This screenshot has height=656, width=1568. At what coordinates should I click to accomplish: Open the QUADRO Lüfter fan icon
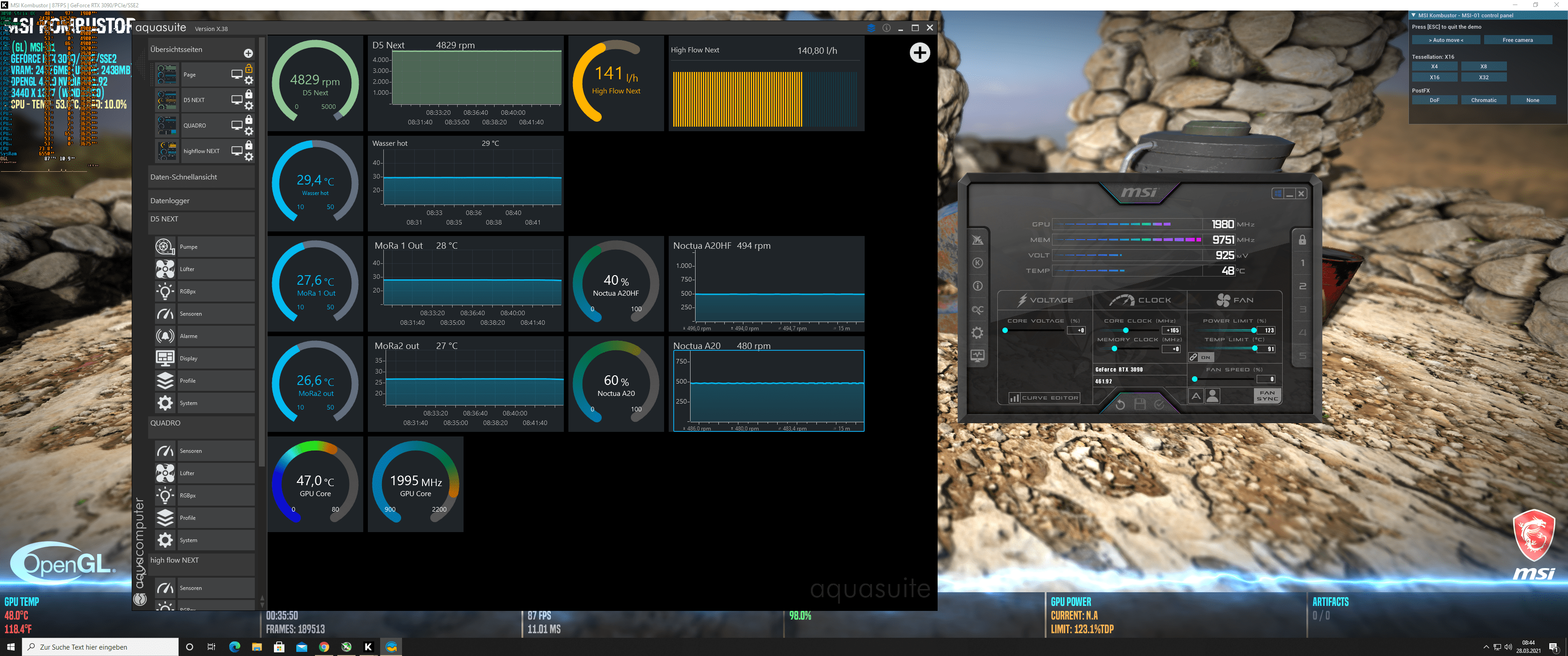165,473
